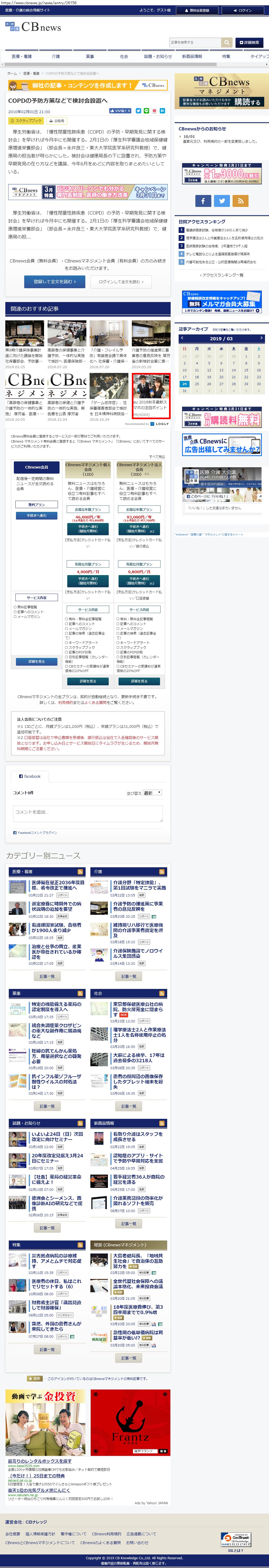The height and width of the screenshot is (1568, 269).
Task: Click お問い合わせ footer link
Action: pyautogui.click(x=137, y=1542)
